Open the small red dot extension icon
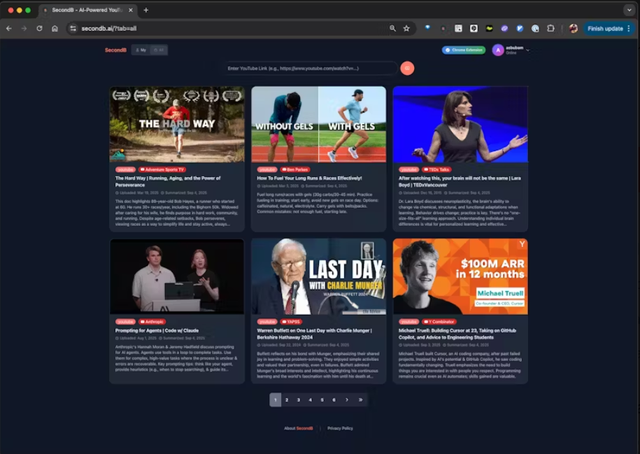Image resolution: width=640 pixels, height=454 pixels. click(443, 29)
